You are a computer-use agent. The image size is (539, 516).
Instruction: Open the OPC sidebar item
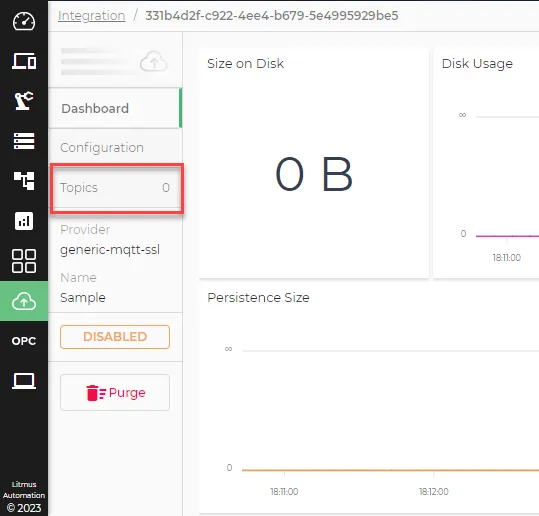coord(24,341)
